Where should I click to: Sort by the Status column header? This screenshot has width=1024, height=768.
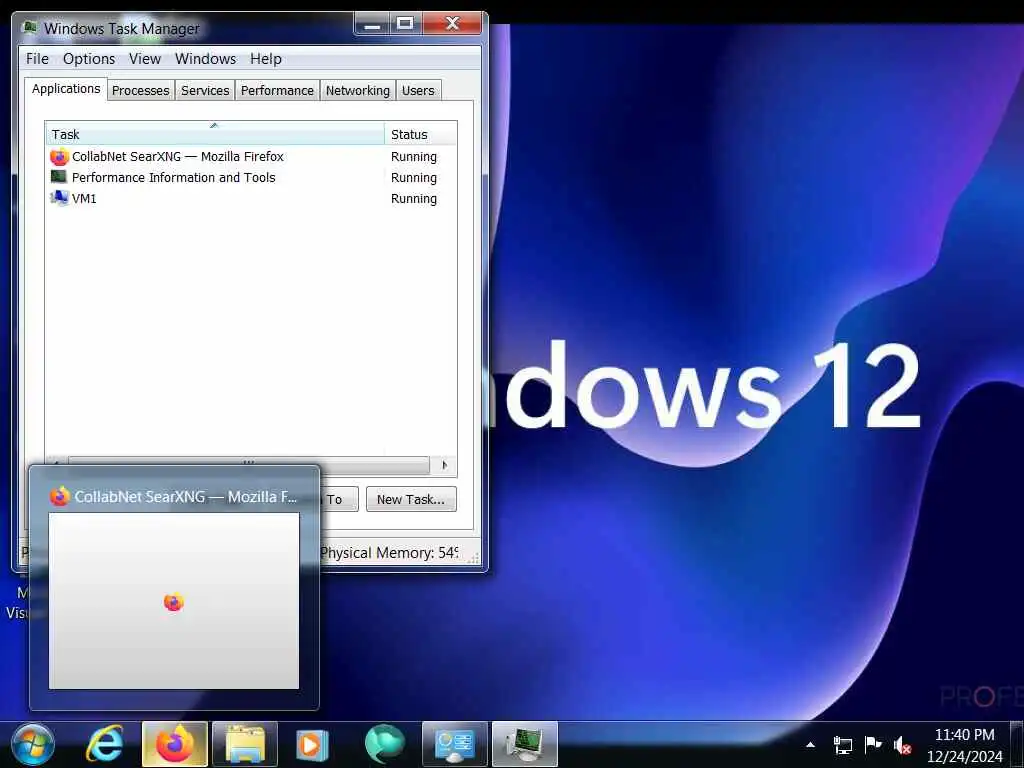[x=421, y=134]
